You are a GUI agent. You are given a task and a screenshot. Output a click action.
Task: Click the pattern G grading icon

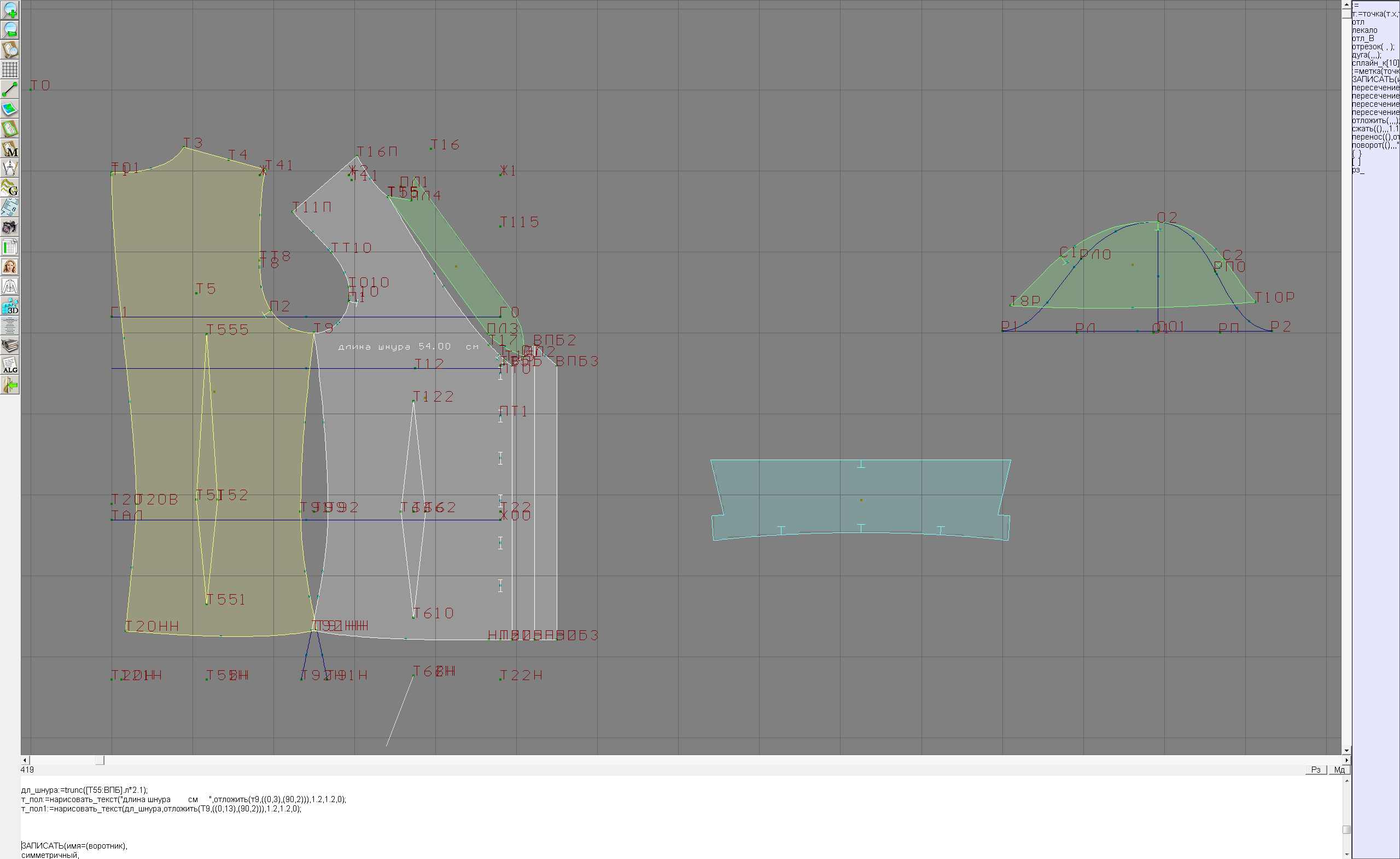click(x=10, y=188)
